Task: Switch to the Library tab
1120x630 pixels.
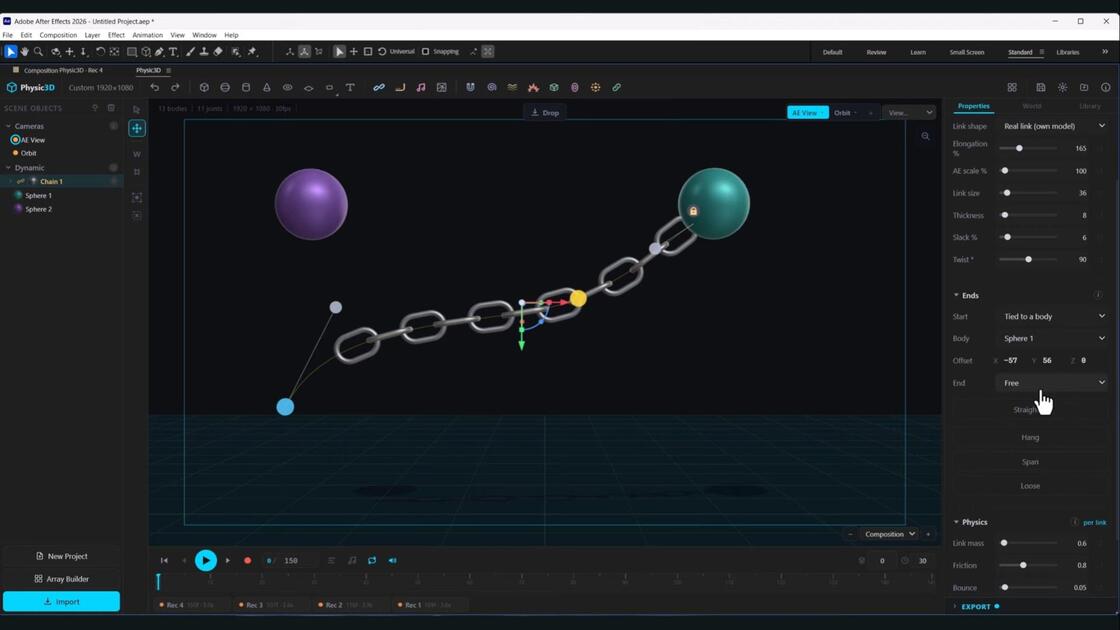Action: click(1089, 106)
